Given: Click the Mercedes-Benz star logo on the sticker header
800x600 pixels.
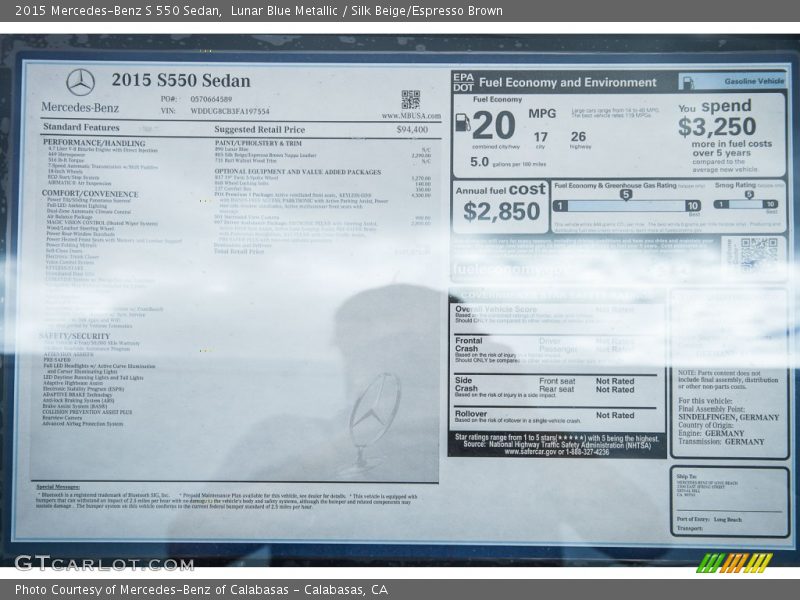Looking at the screenshot, I should 81,82.
